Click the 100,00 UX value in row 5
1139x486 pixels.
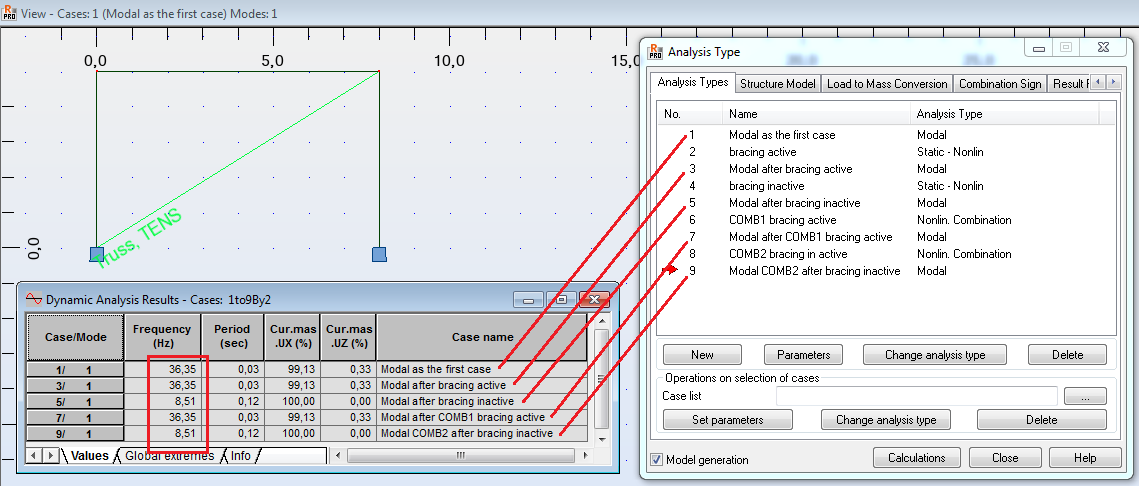291,401
